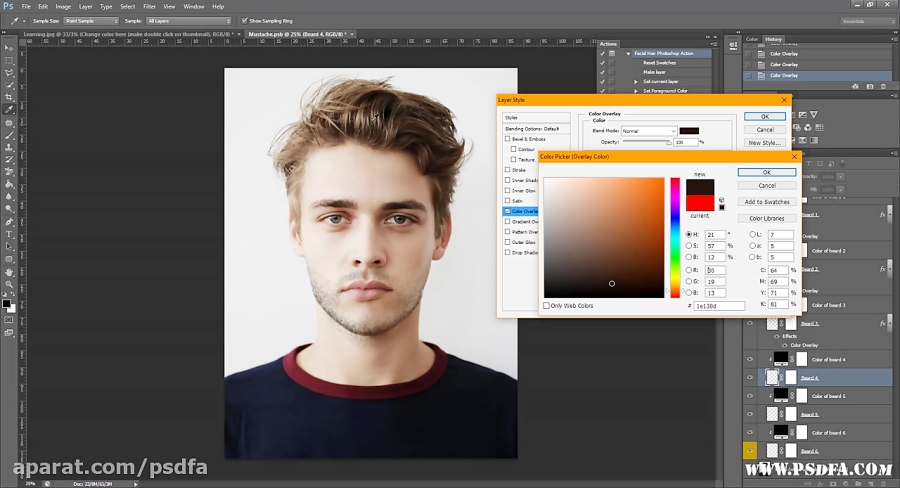Click the current red color swatch
The height and width of the screenshot is (488, 900).
(x=700, y=203)
